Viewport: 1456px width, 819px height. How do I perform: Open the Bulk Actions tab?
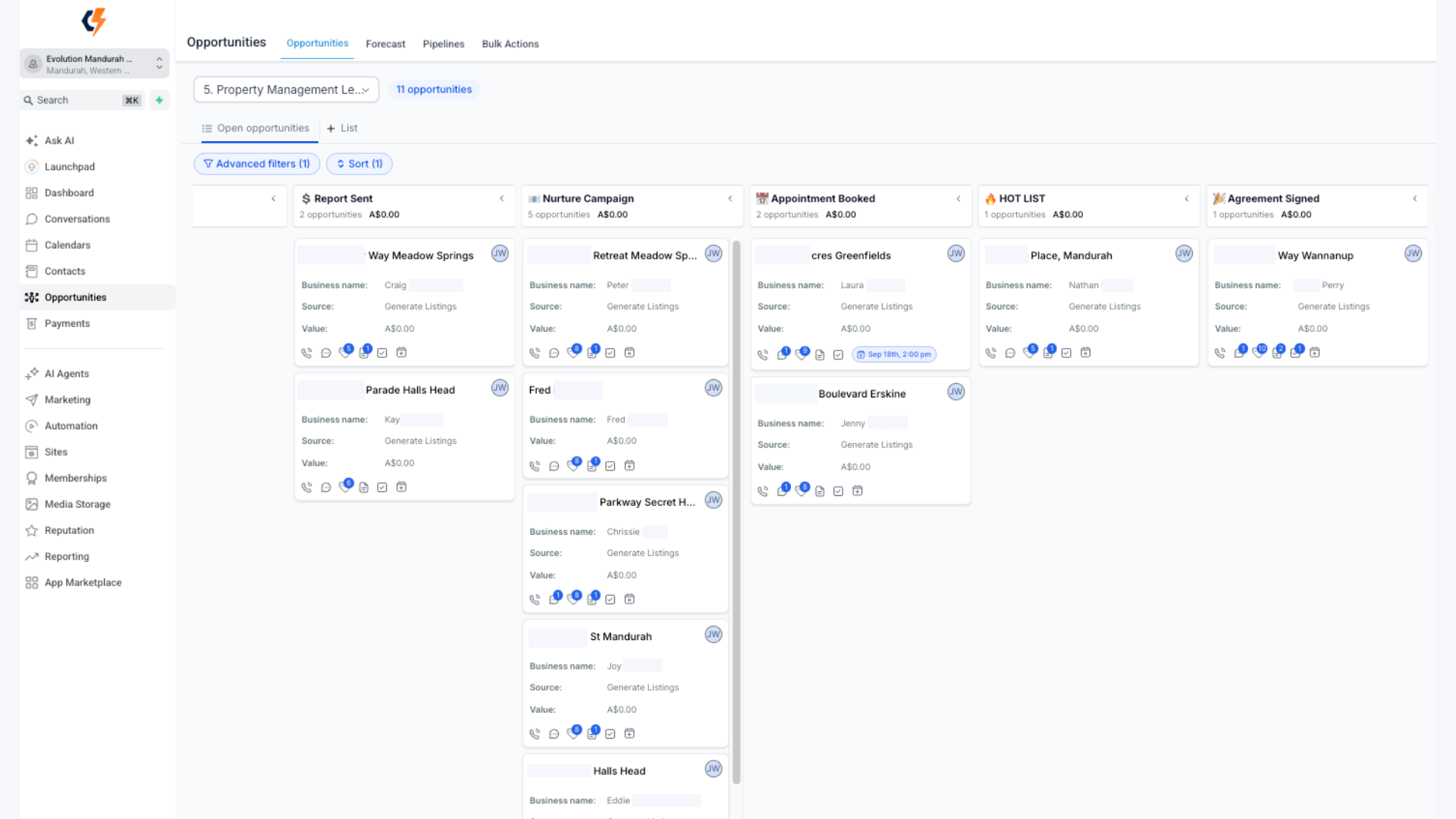pos(510,44)
